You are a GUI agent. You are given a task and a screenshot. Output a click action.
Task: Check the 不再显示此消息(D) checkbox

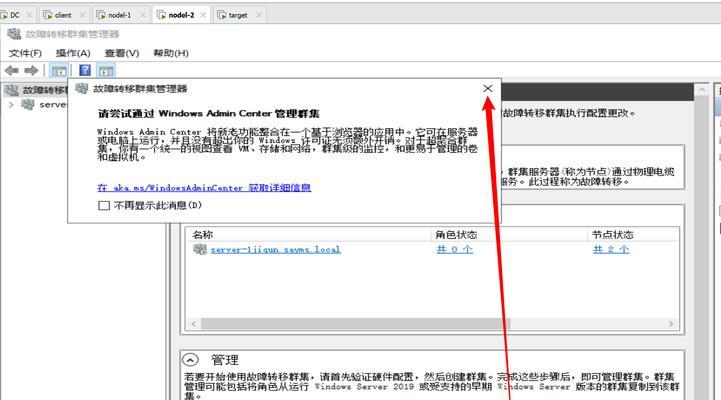104,206
